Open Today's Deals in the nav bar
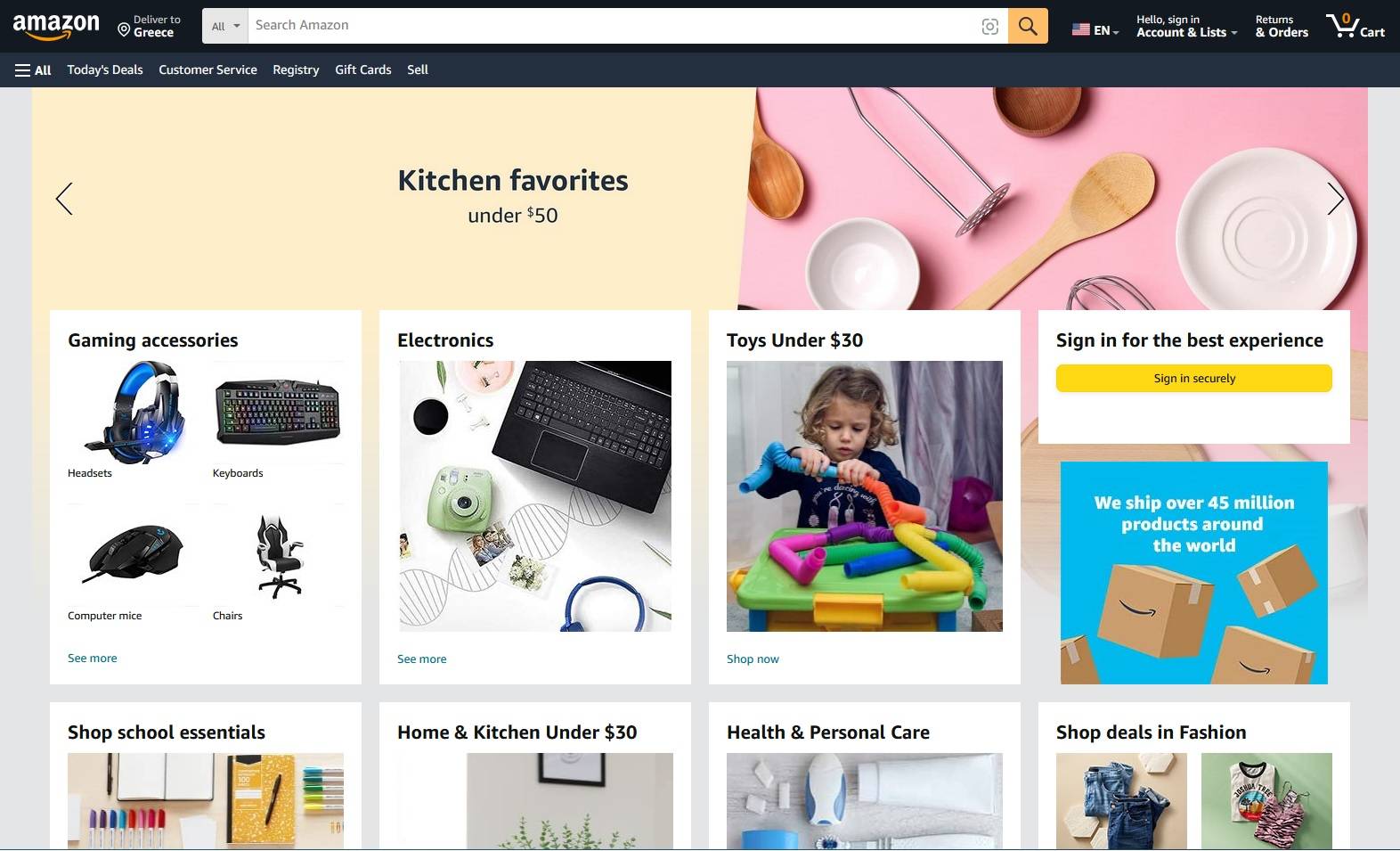 click(105, 70)
